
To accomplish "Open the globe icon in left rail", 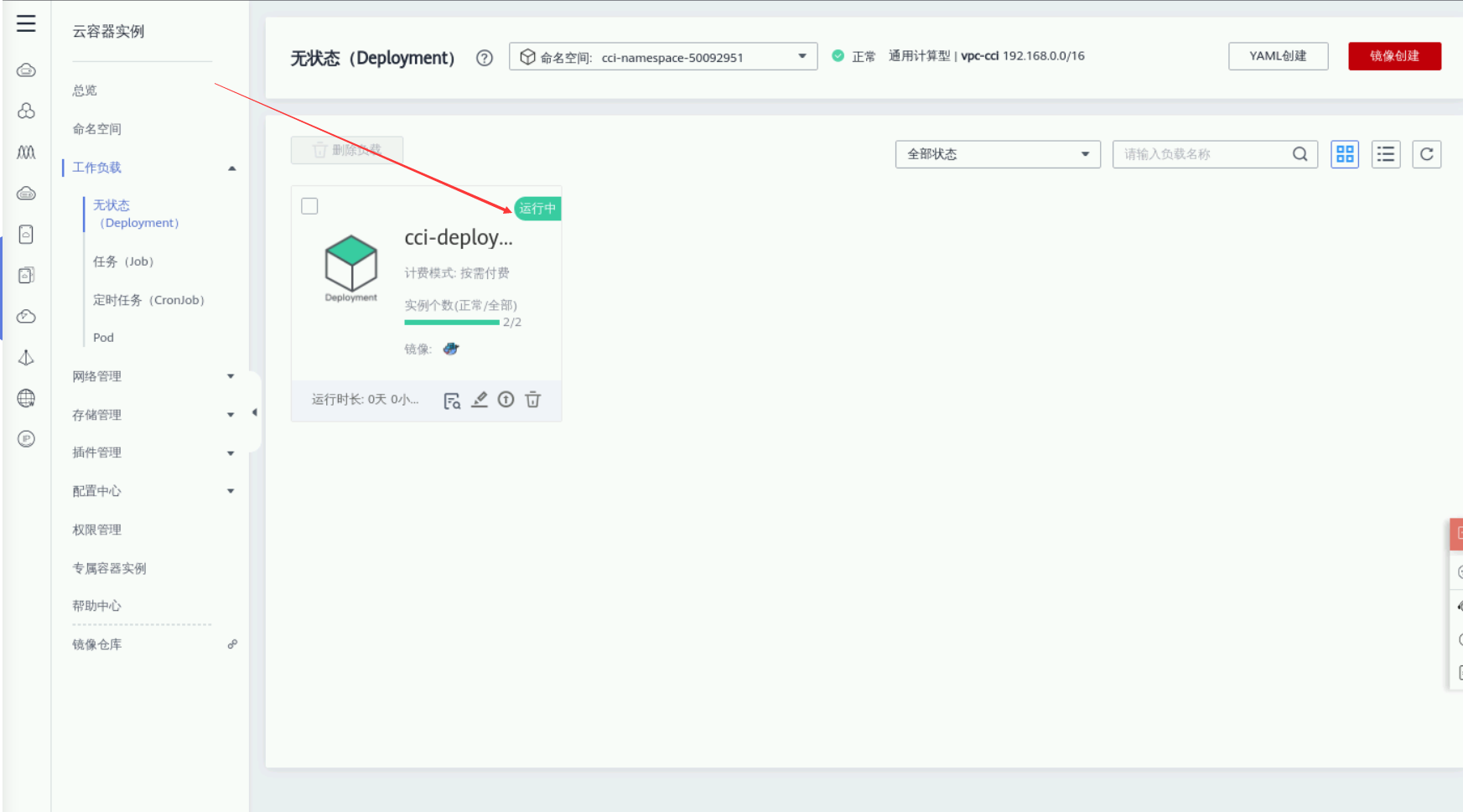I will coord(26,398).
